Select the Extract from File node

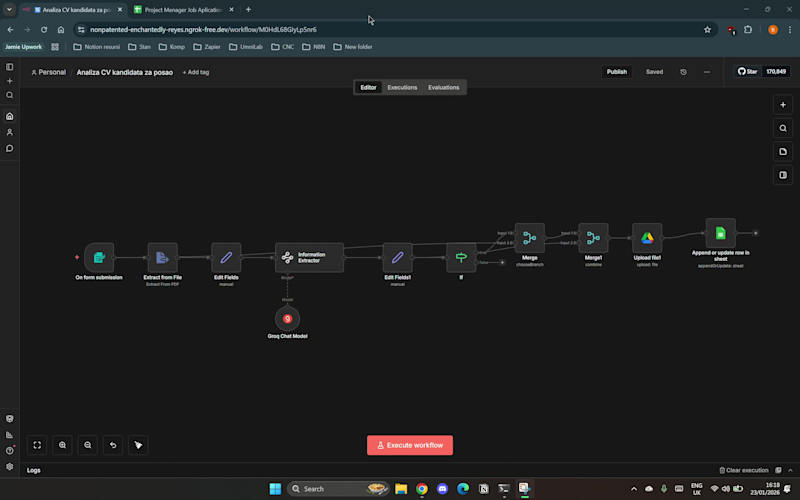tap(163, 258)
